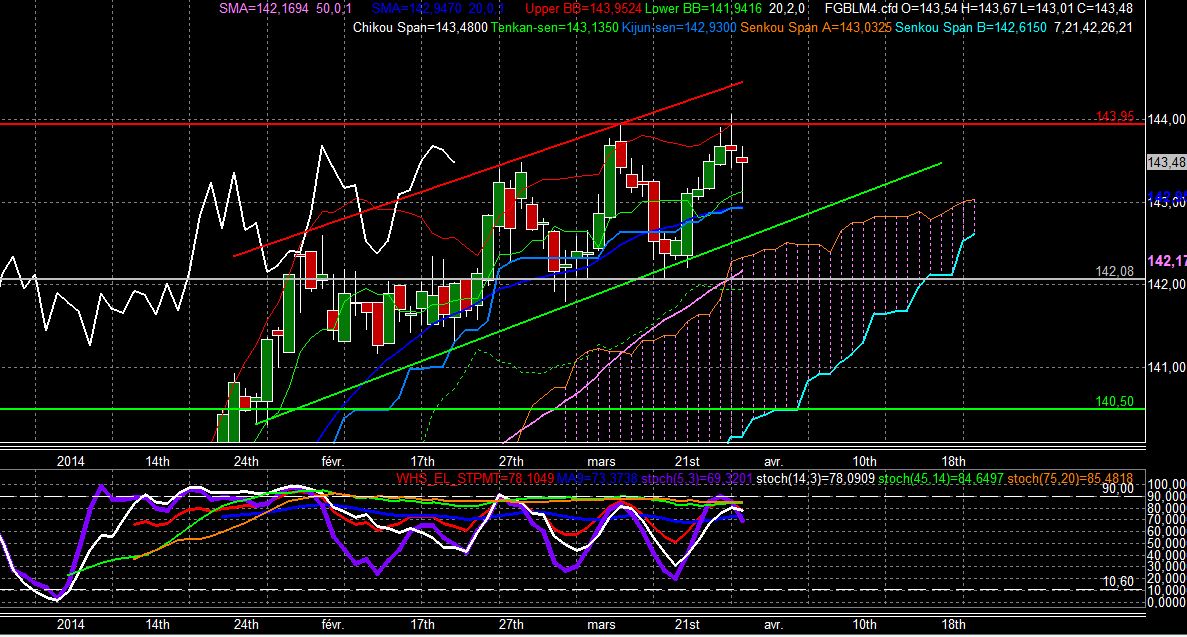Select the FGBLM4.cfd symbol label
The height and width of the screenshot is (637, 1187).
861,9
